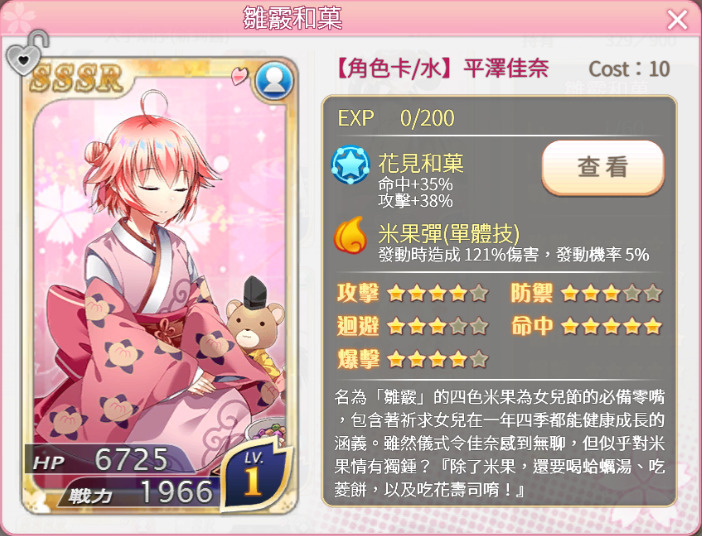Click the 戰力 1966 stat bar
The height and width of the screenshot is (536, 702).
pos(139,492)
